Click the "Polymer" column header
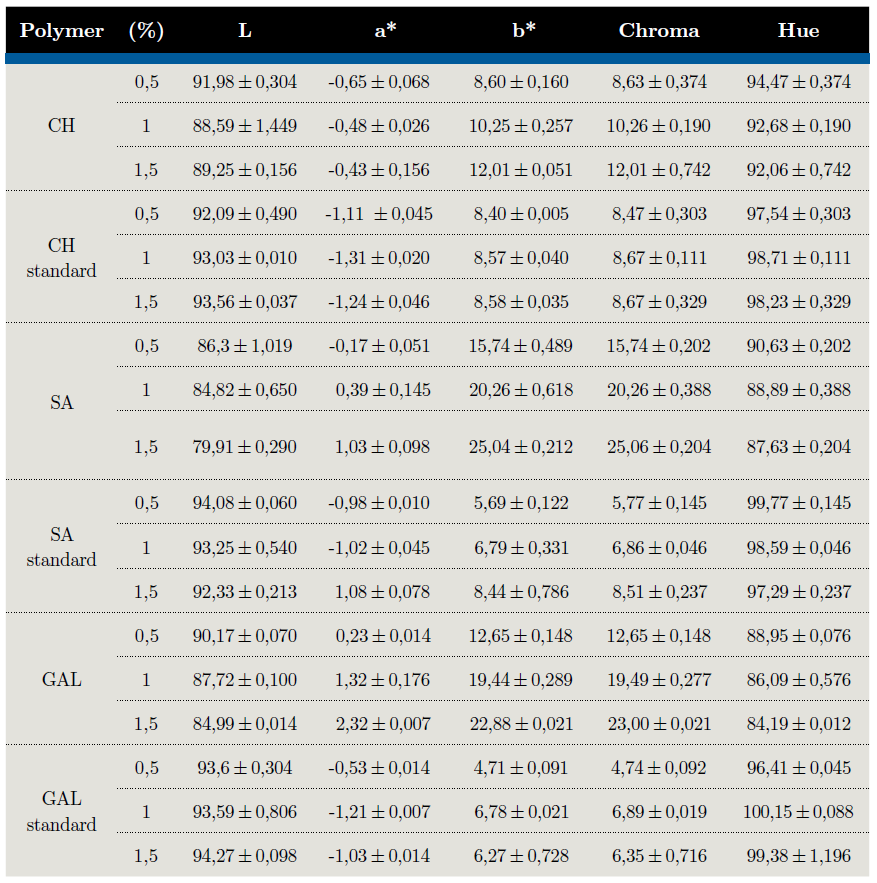Image resolution: width=877 pixels, height=883 pixels. 62,31
